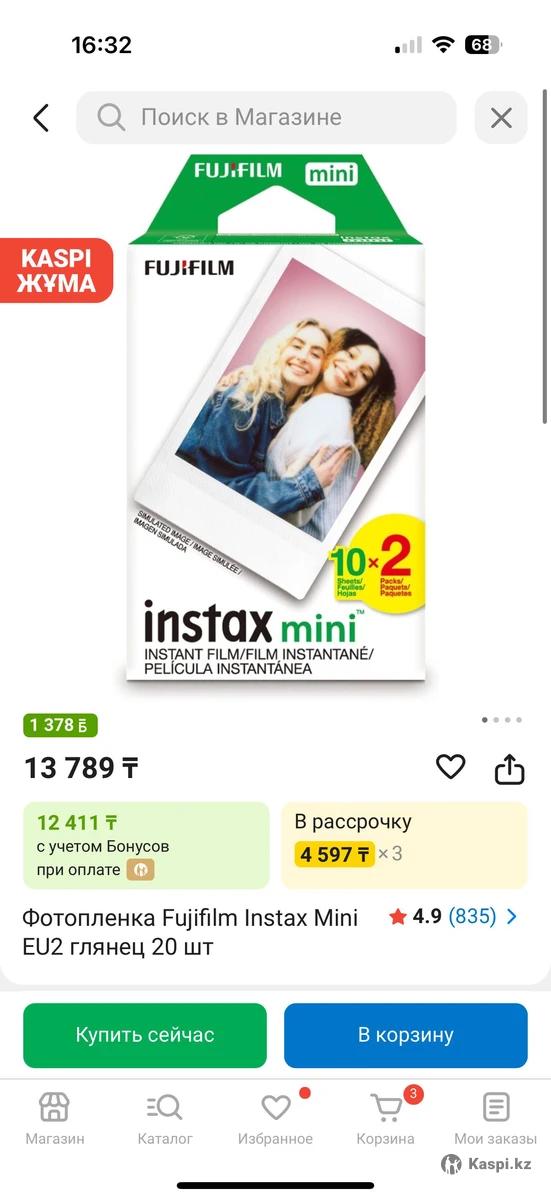The width and height of the screenshot is (551, 1200).
Task: Switch to the Магазин tab
Action: [x=55, y=1118]
